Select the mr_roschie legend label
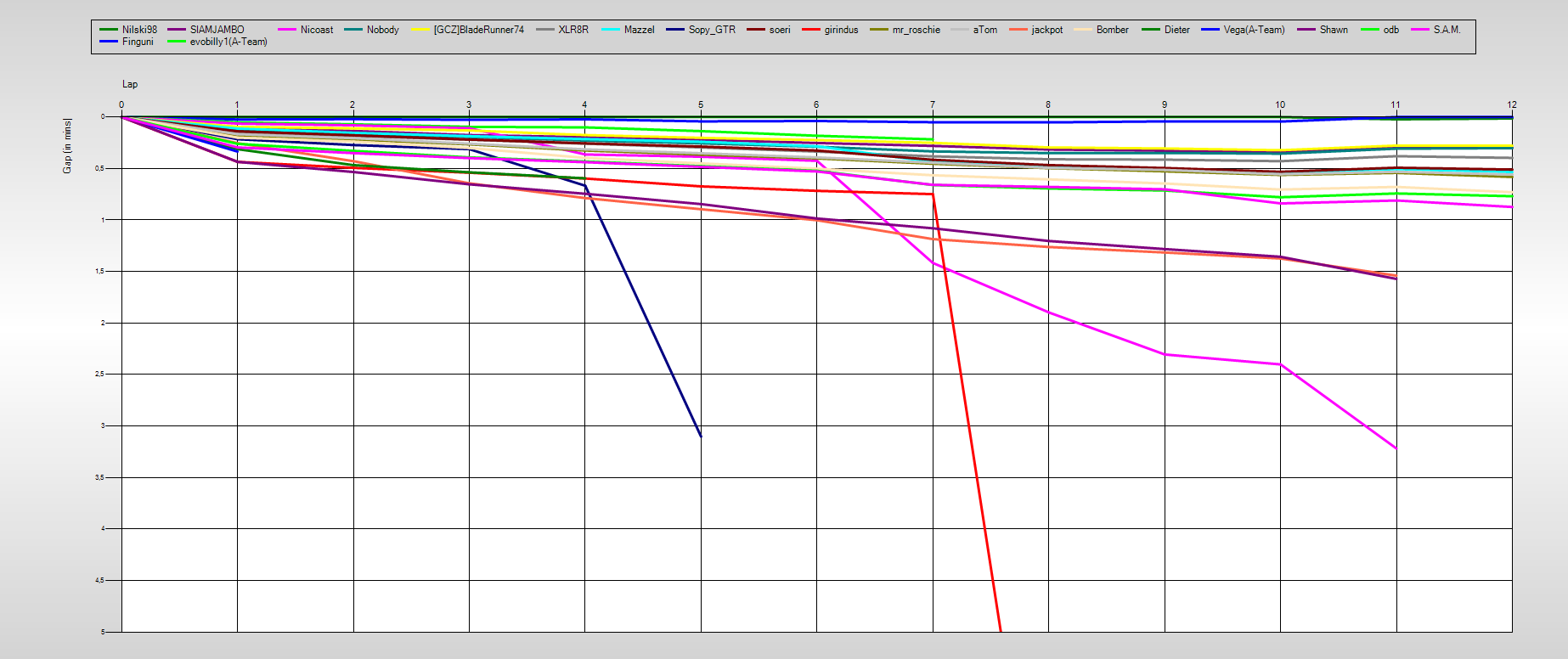This screenshot has width=1568, height=659. [x=916, y=30]
